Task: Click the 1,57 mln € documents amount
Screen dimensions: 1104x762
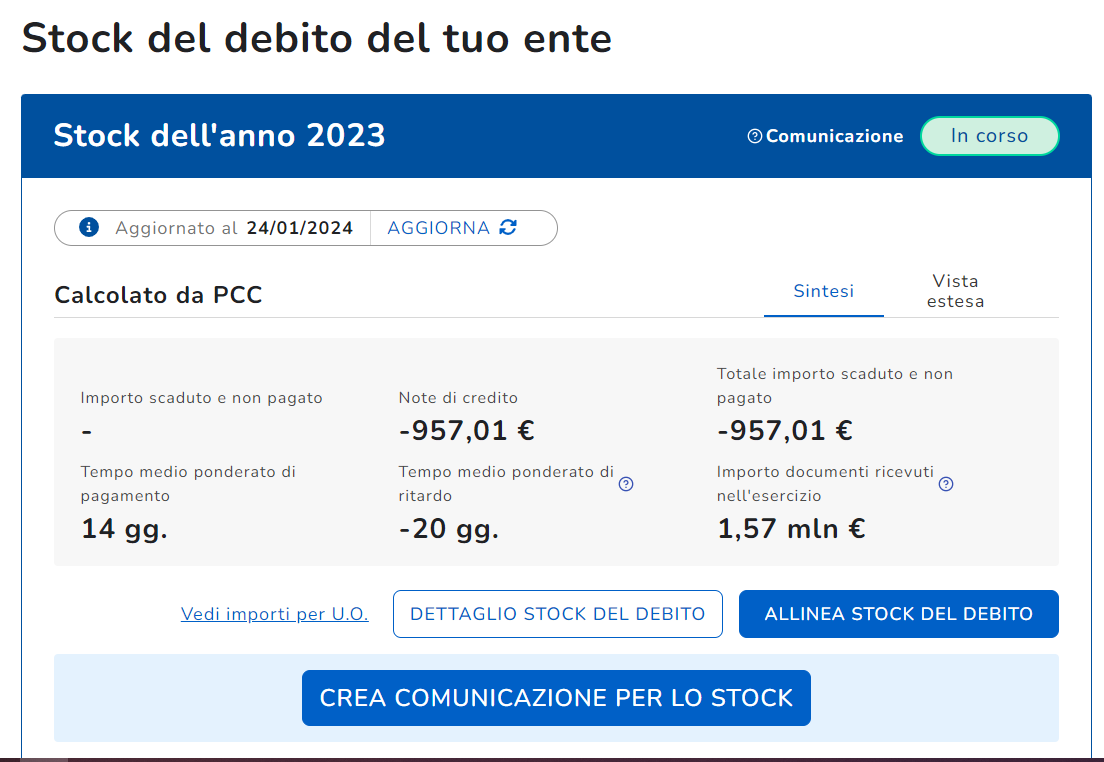Action: click(791, 529)
